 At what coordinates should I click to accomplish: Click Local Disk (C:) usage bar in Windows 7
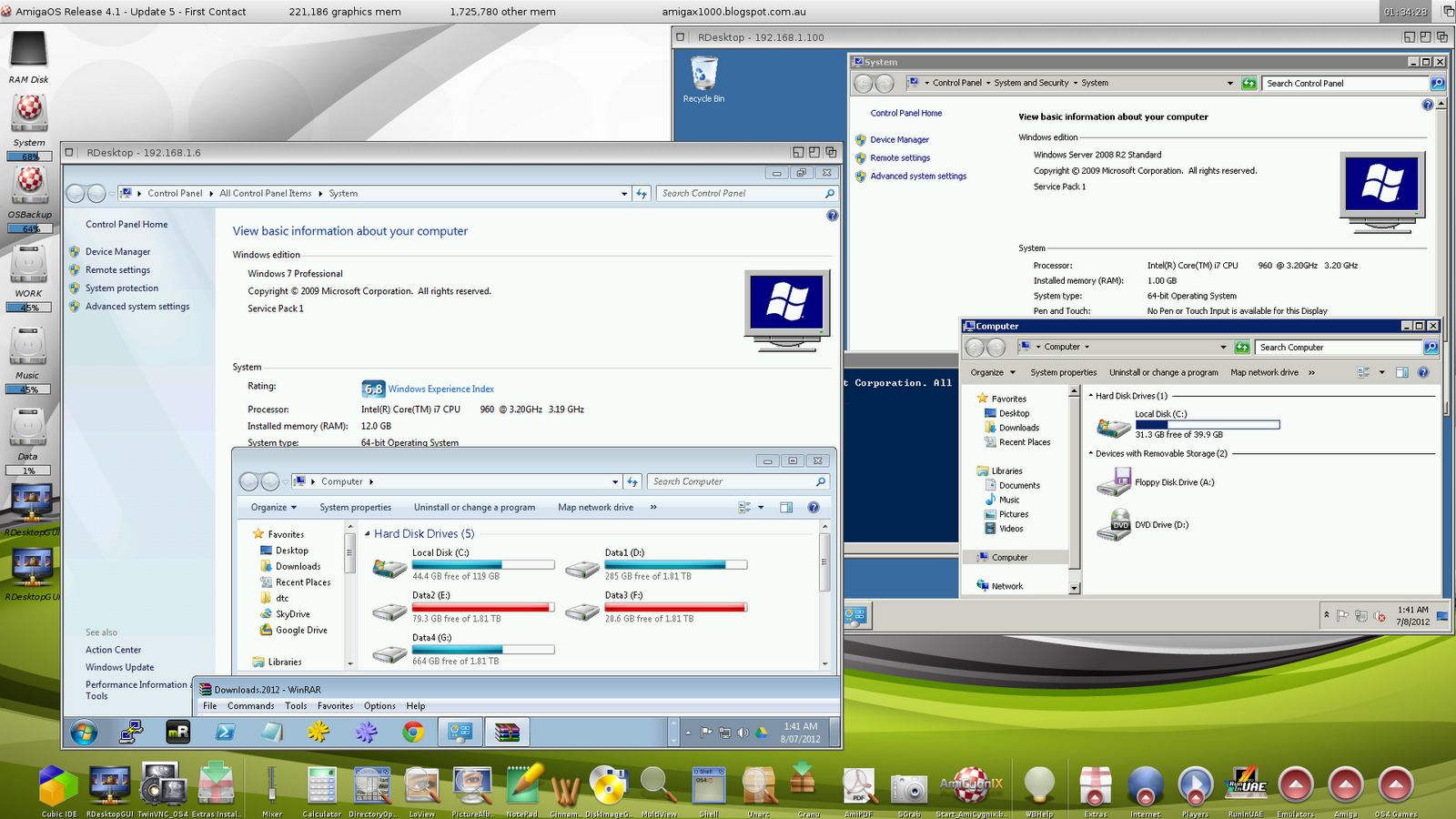483,565
